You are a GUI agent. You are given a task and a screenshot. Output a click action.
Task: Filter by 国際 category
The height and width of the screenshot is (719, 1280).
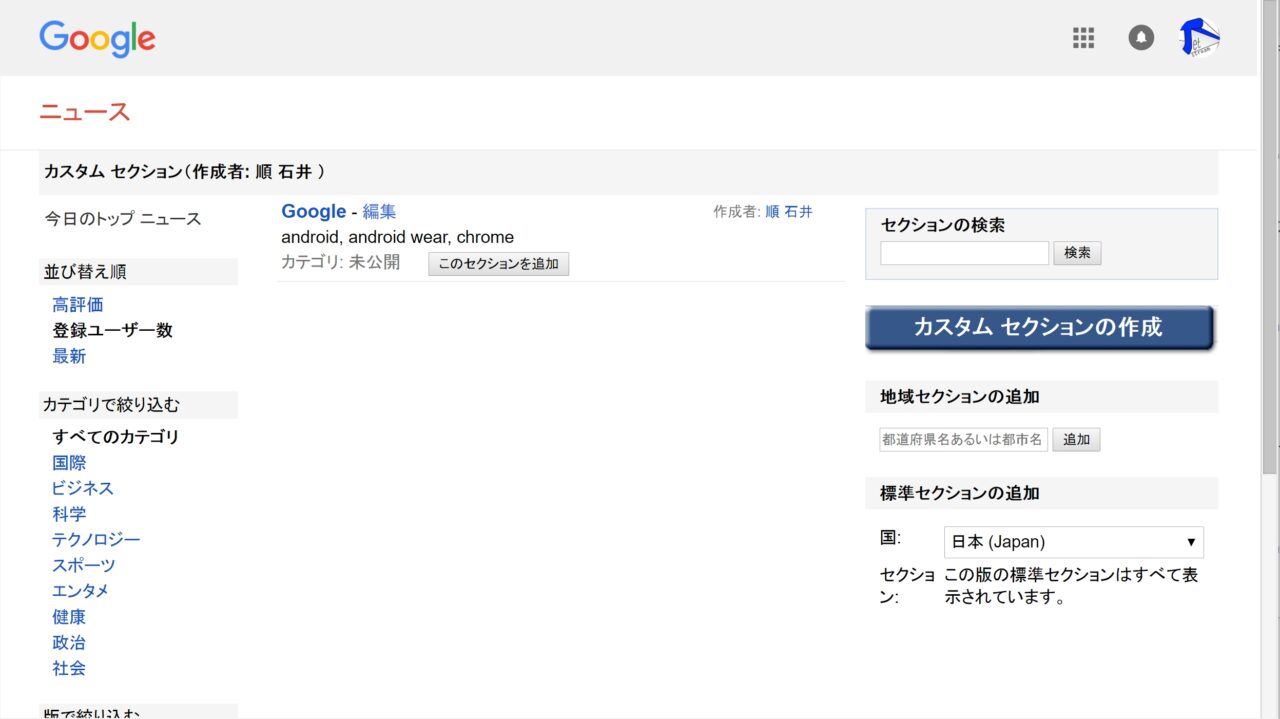click(x=69, y=463)
